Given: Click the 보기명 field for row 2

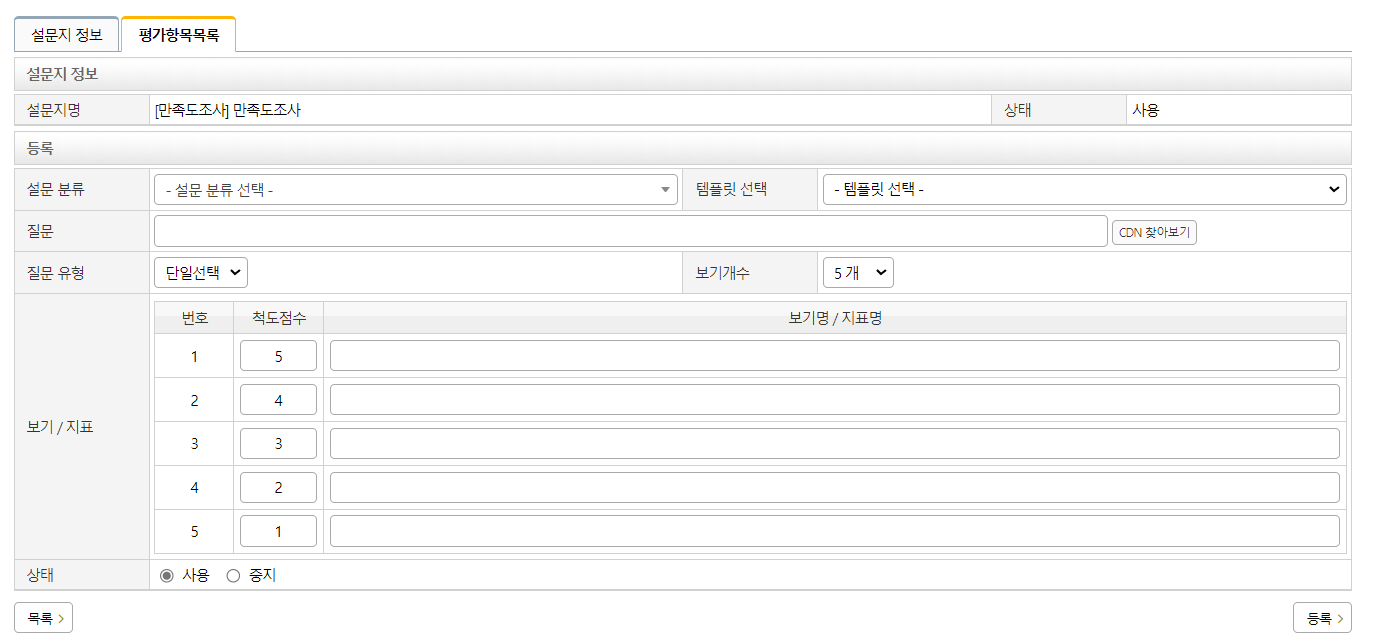Looking at the screenshot, I should [834, 400].
